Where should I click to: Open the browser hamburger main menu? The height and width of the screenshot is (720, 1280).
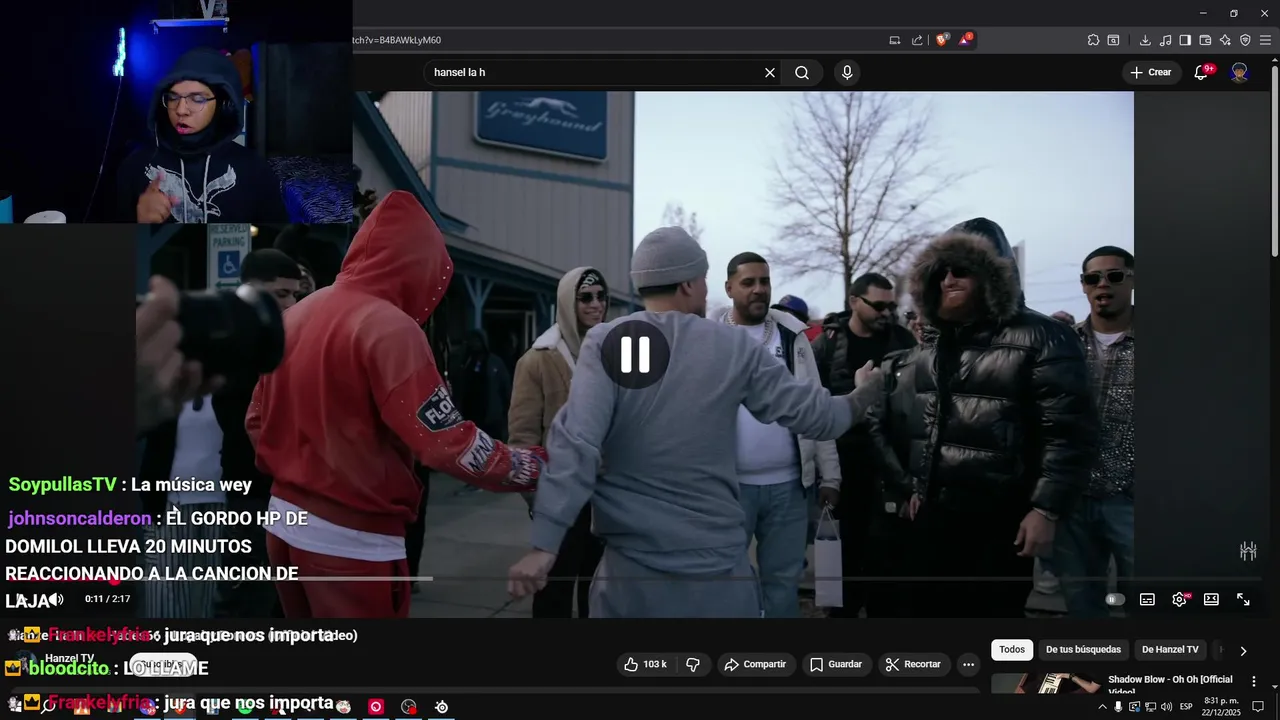pos(1265,40)
